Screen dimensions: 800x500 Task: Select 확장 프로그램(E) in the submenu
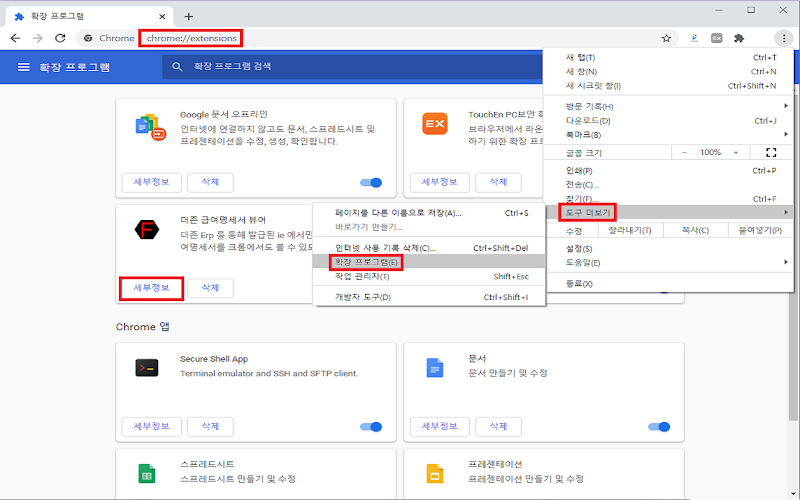click(429, 262)
